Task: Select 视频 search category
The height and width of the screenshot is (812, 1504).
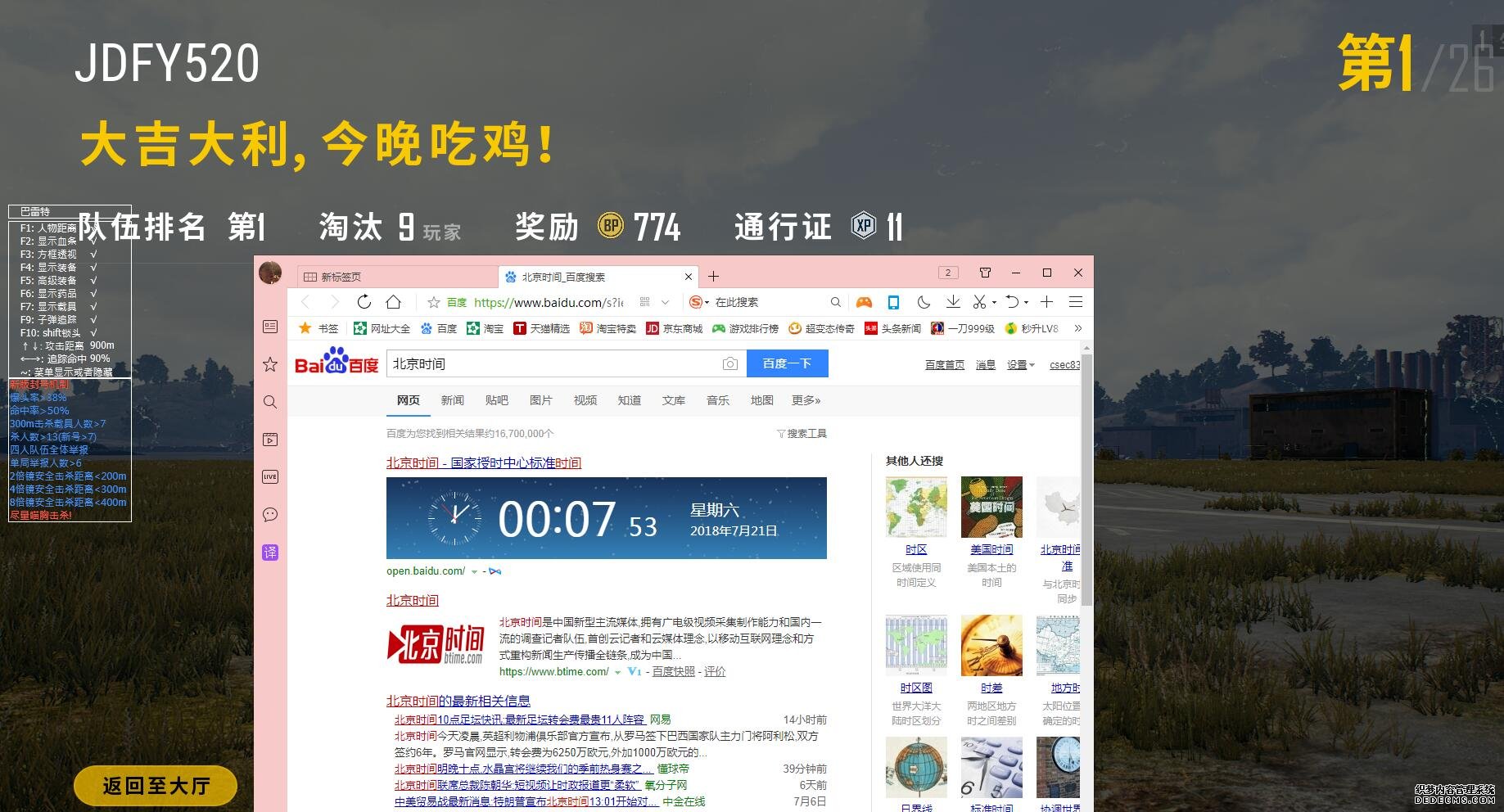Action: pyautogui.click(x=585, y=400)
